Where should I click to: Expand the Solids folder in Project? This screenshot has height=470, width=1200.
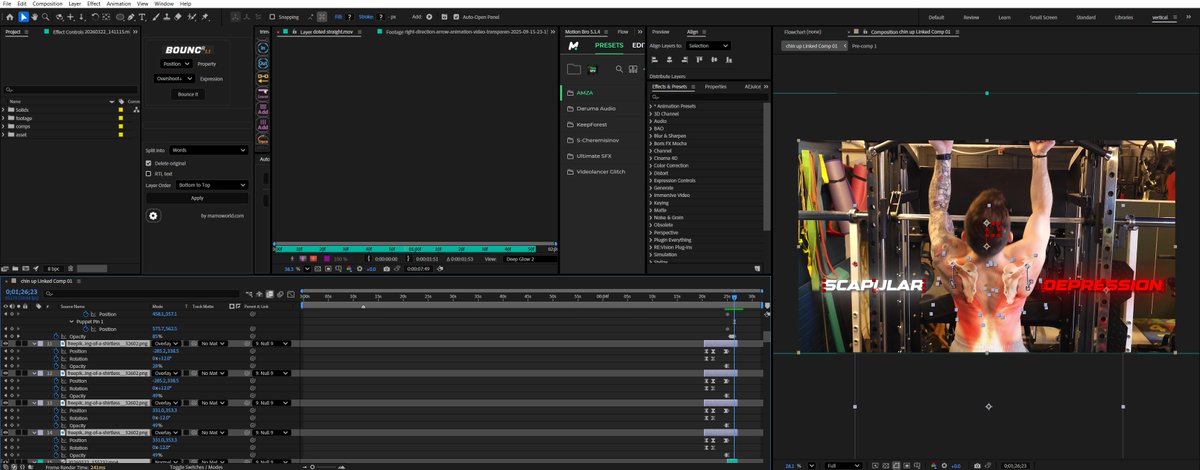click(x=4, y=110)
